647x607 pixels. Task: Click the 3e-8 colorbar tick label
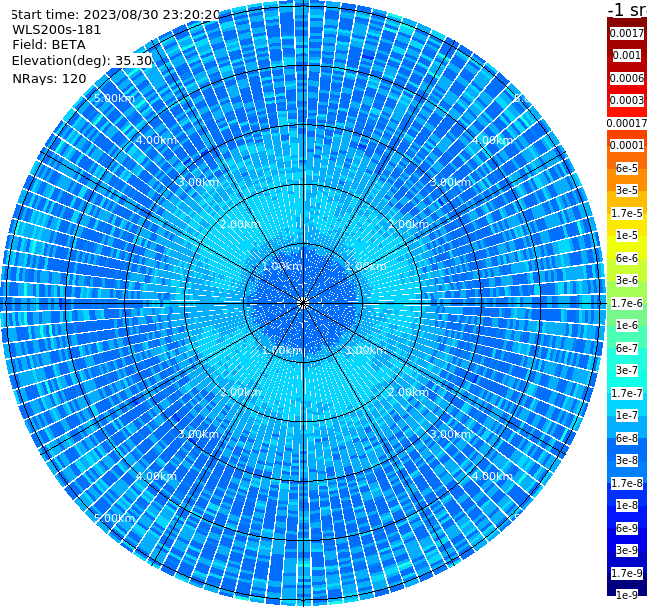pyautogui.click(x=627, y=460)
